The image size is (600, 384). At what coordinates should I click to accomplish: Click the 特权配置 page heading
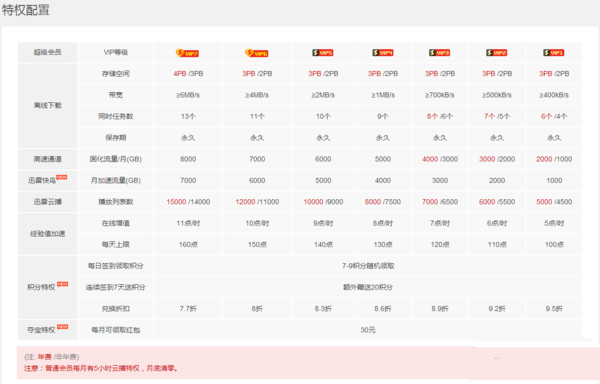tap(26, 10)
